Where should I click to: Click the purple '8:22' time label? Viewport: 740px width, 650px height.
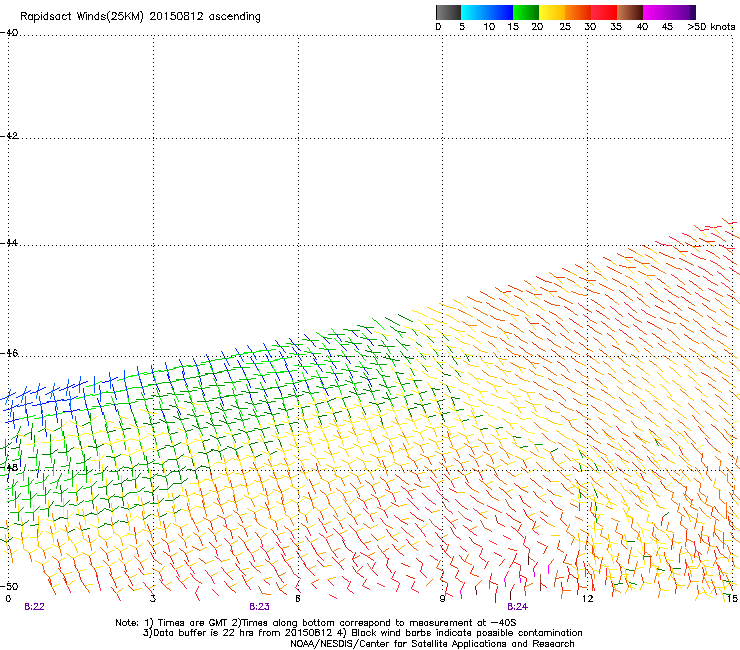[x=34, y=607]
